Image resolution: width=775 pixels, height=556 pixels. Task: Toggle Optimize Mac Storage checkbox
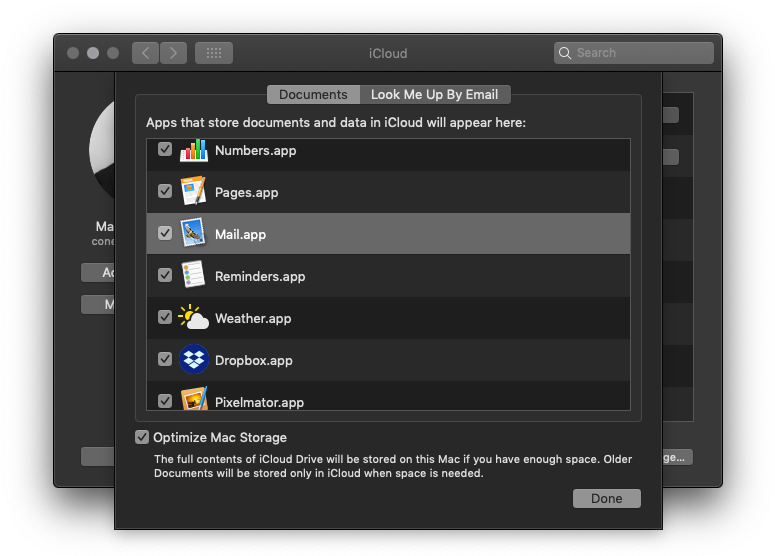click(x=142, y=437)
